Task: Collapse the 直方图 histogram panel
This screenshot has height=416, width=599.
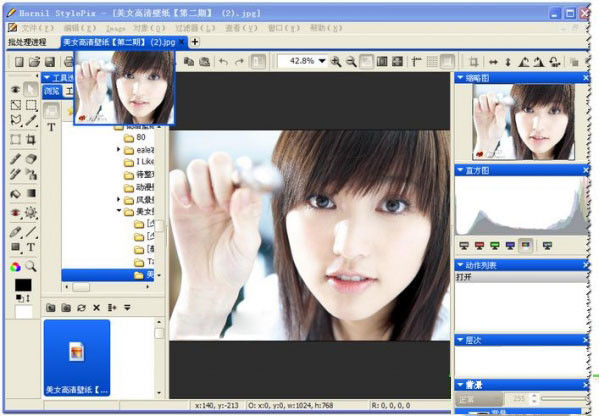Action: [x=460, y=170]
